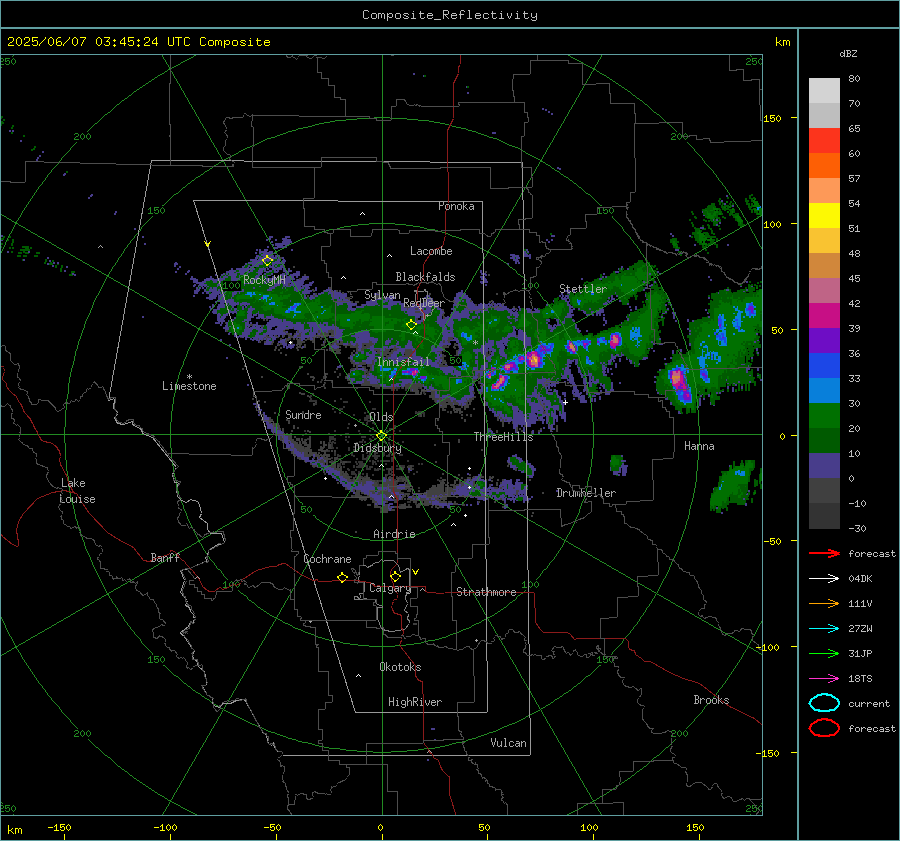This screenshot has width=900, height=841.
Task: Click the Ponoka city label
Action: tap(456, 206)
